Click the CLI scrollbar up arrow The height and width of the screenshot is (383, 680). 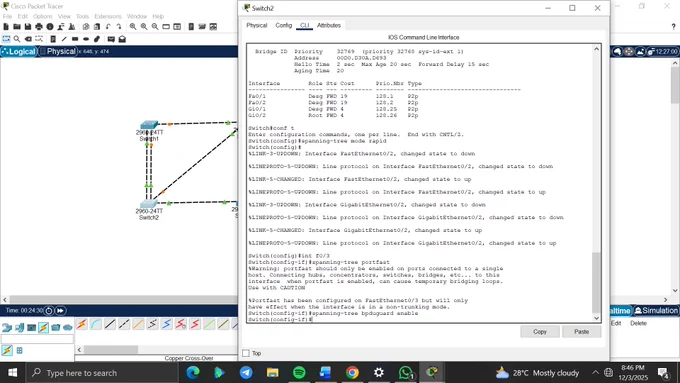point(596,49)
